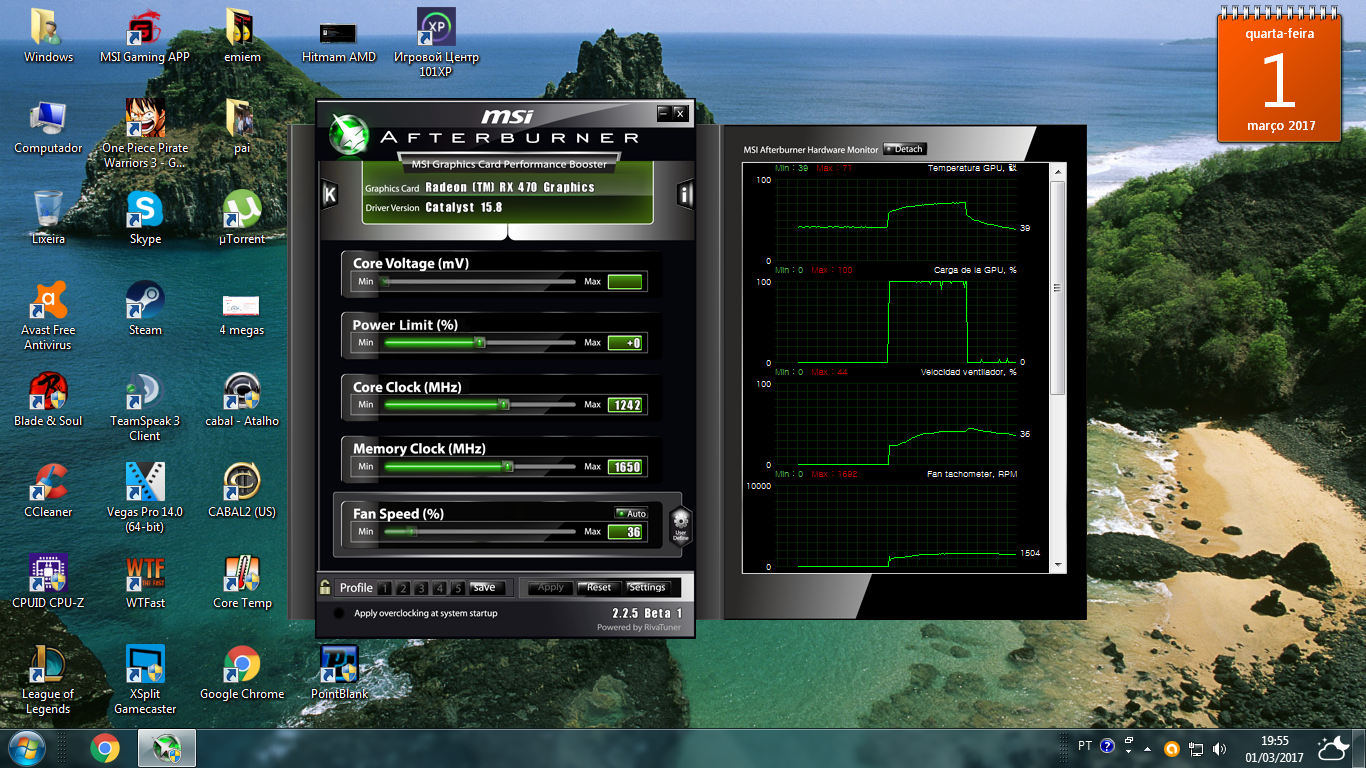Open Afterburner Settings
The height and width of the screenshot is (768, 1366).
click(647, 587)
